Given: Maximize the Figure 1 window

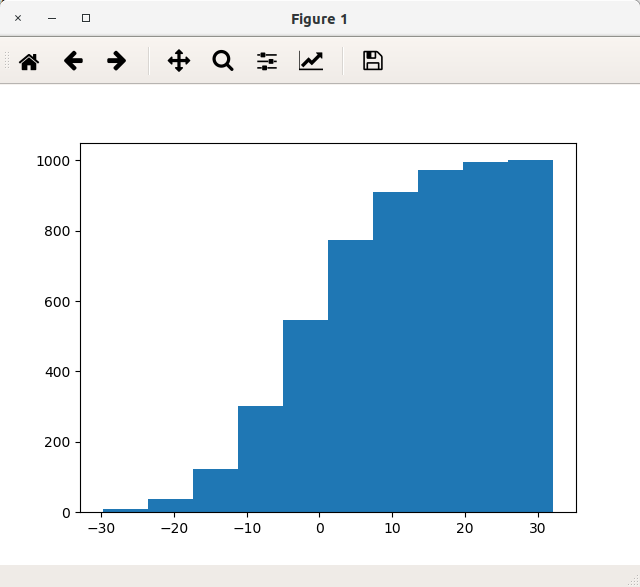Looking at the screenshot, I should [x=86, y=18].
